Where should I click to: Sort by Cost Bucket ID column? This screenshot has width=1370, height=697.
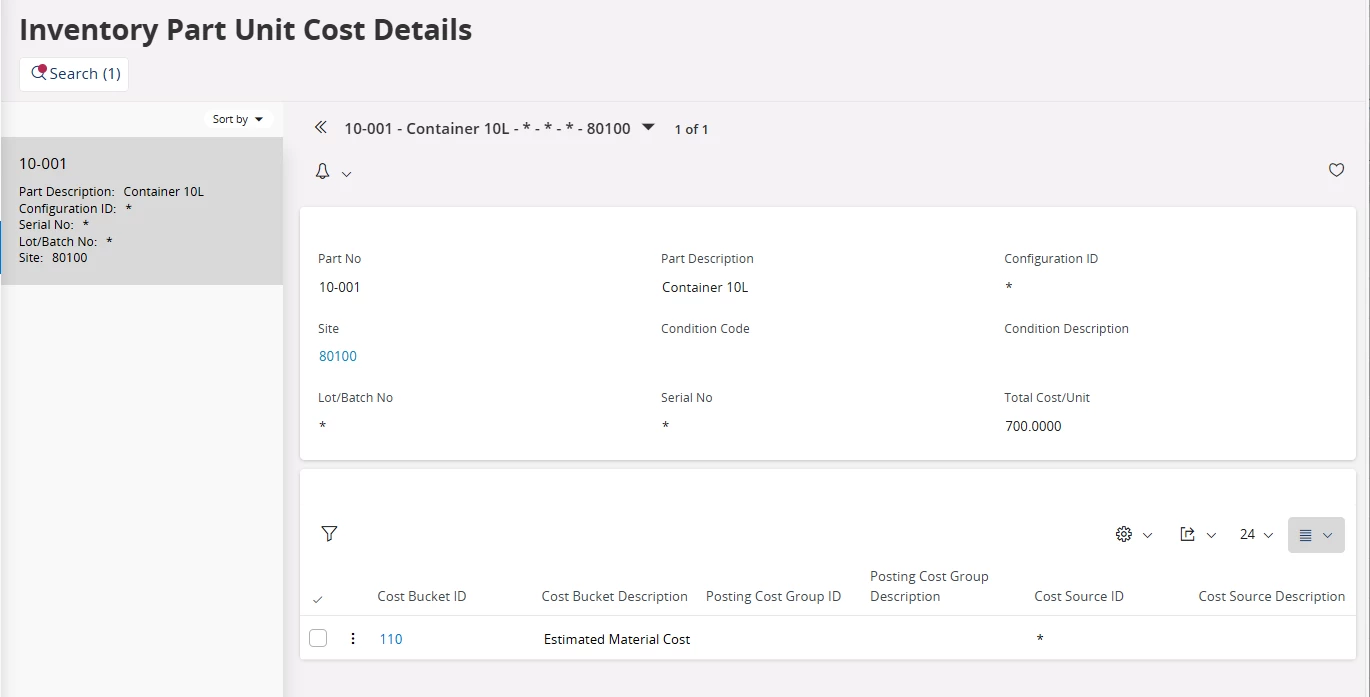(422, 596)
